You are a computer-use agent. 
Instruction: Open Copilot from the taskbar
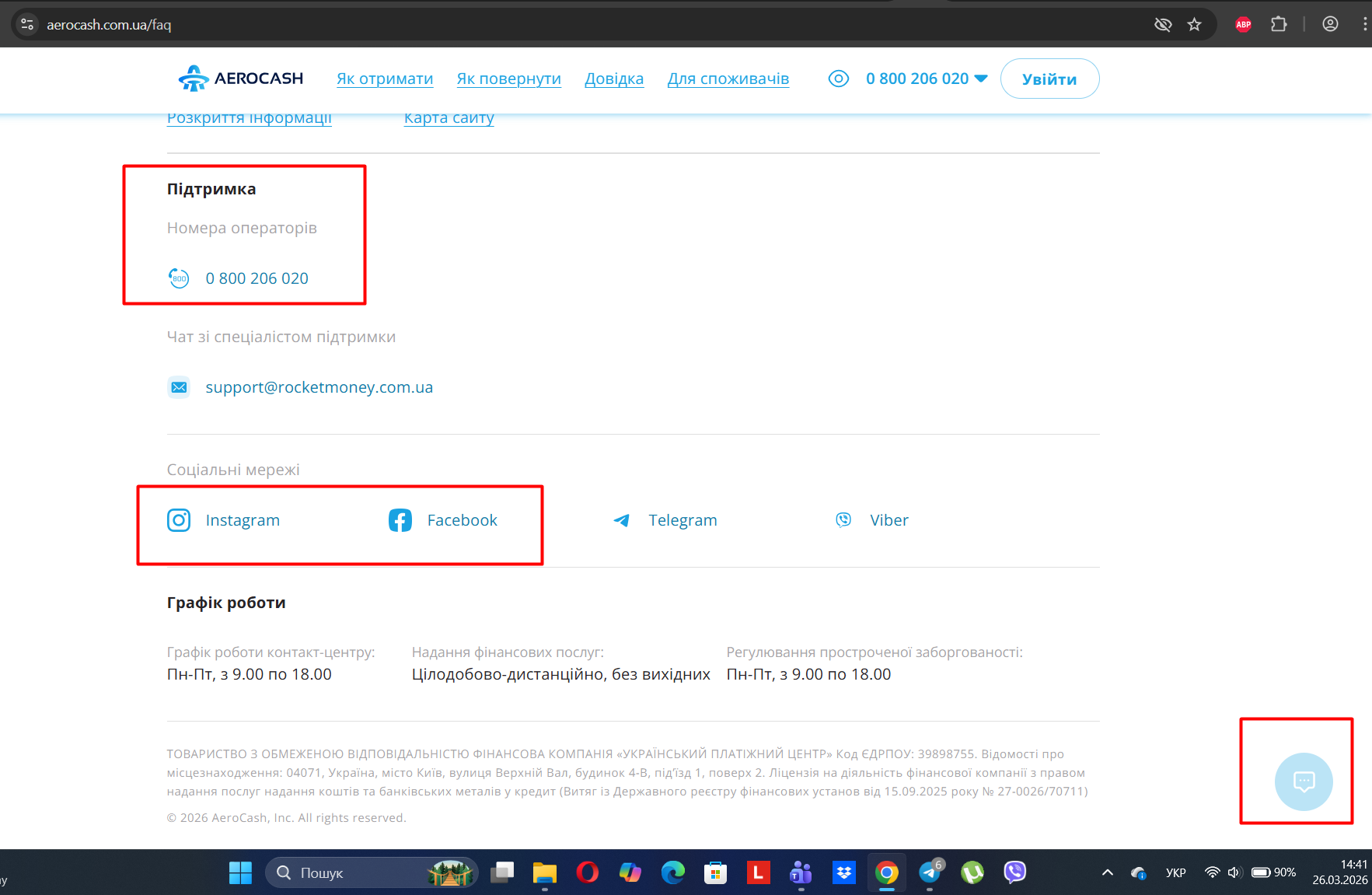(630, 872)
